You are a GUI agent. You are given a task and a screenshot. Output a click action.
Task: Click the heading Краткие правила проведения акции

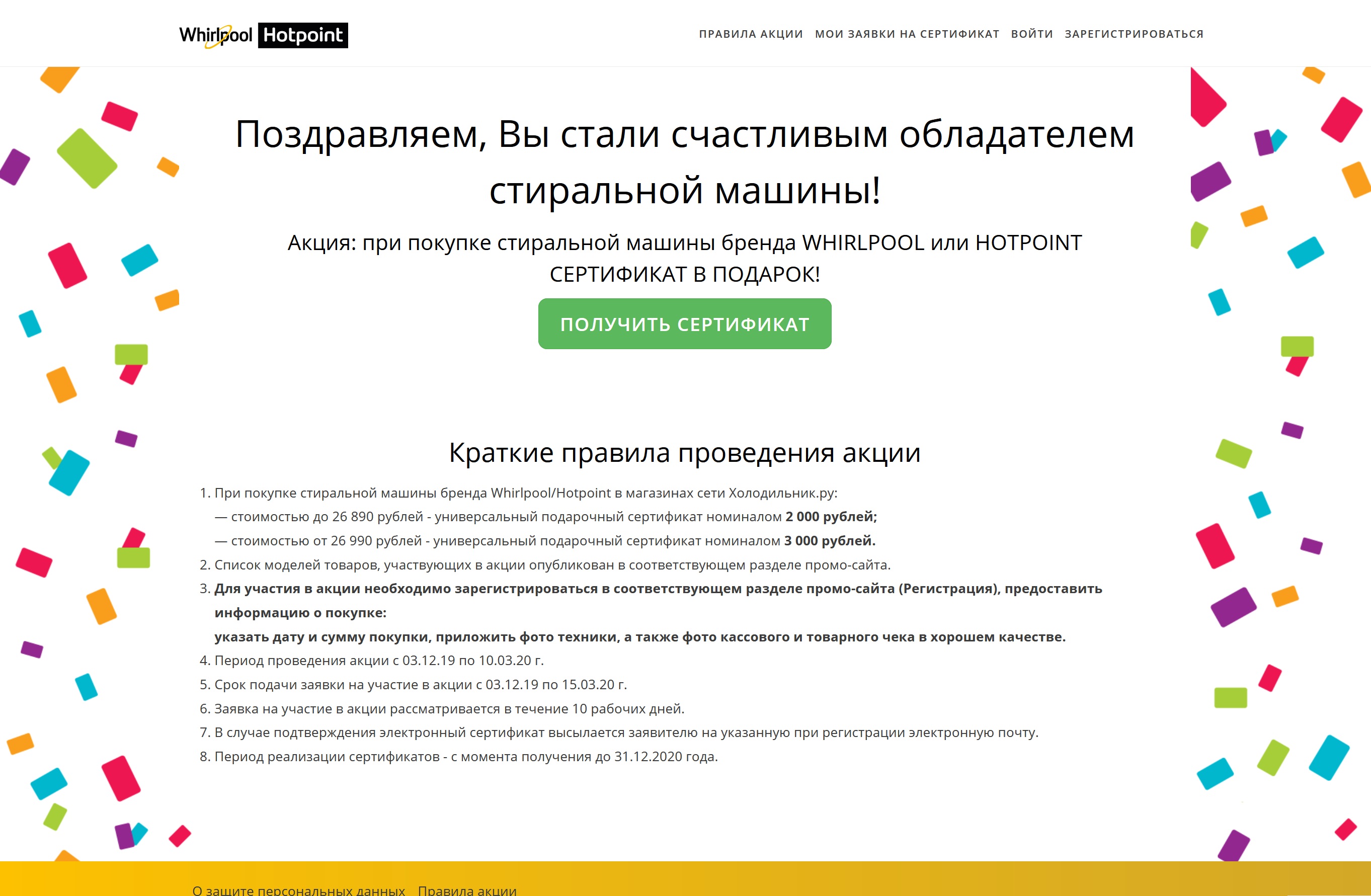tap(684, 453)
